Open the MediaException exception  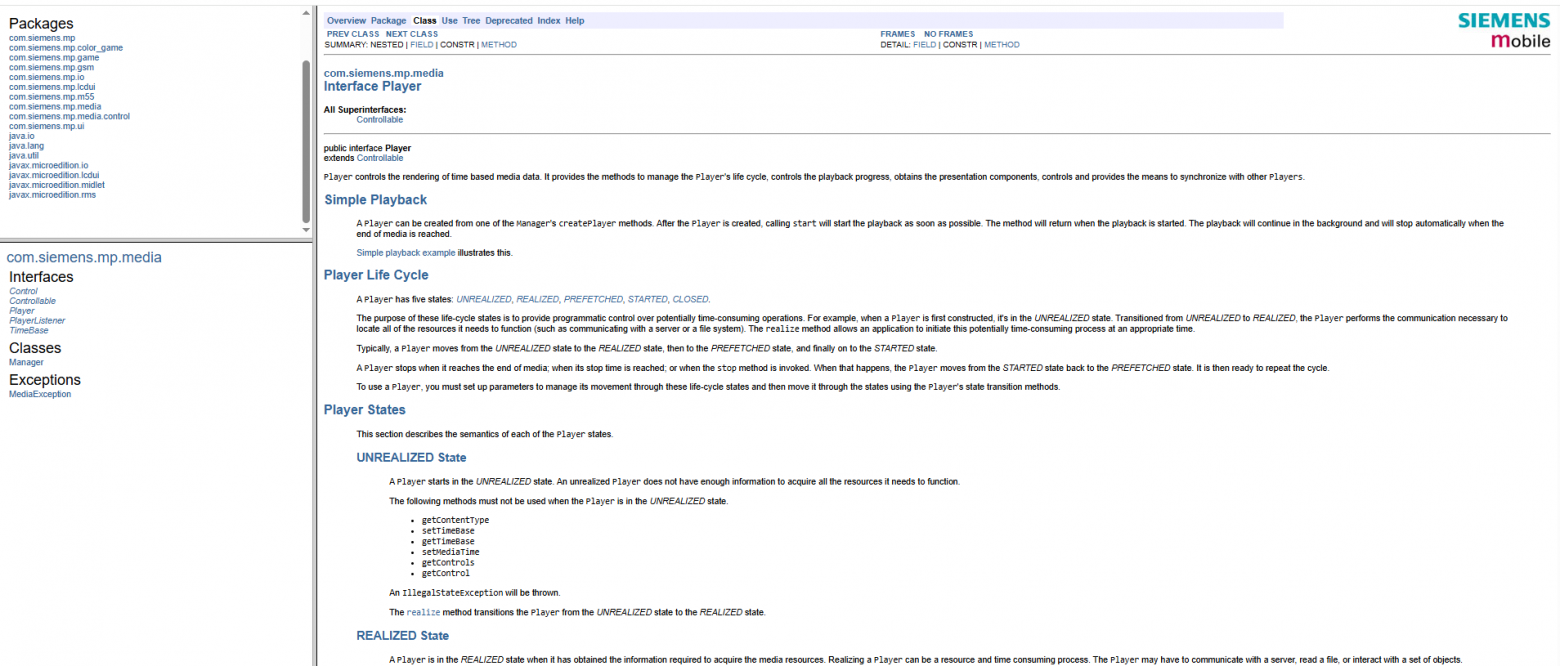(40, 394)
